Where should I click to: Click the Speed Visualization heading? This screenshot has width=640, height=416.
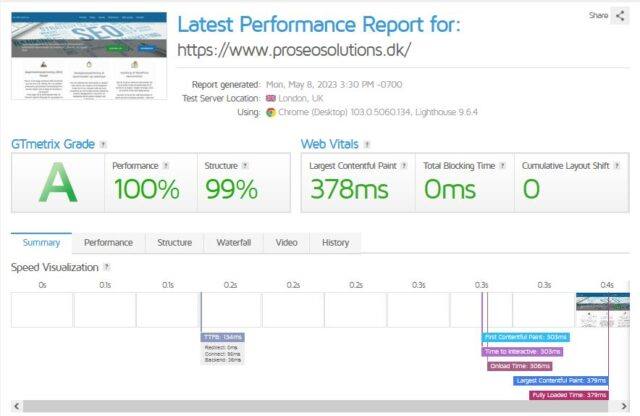coord(55,267)
